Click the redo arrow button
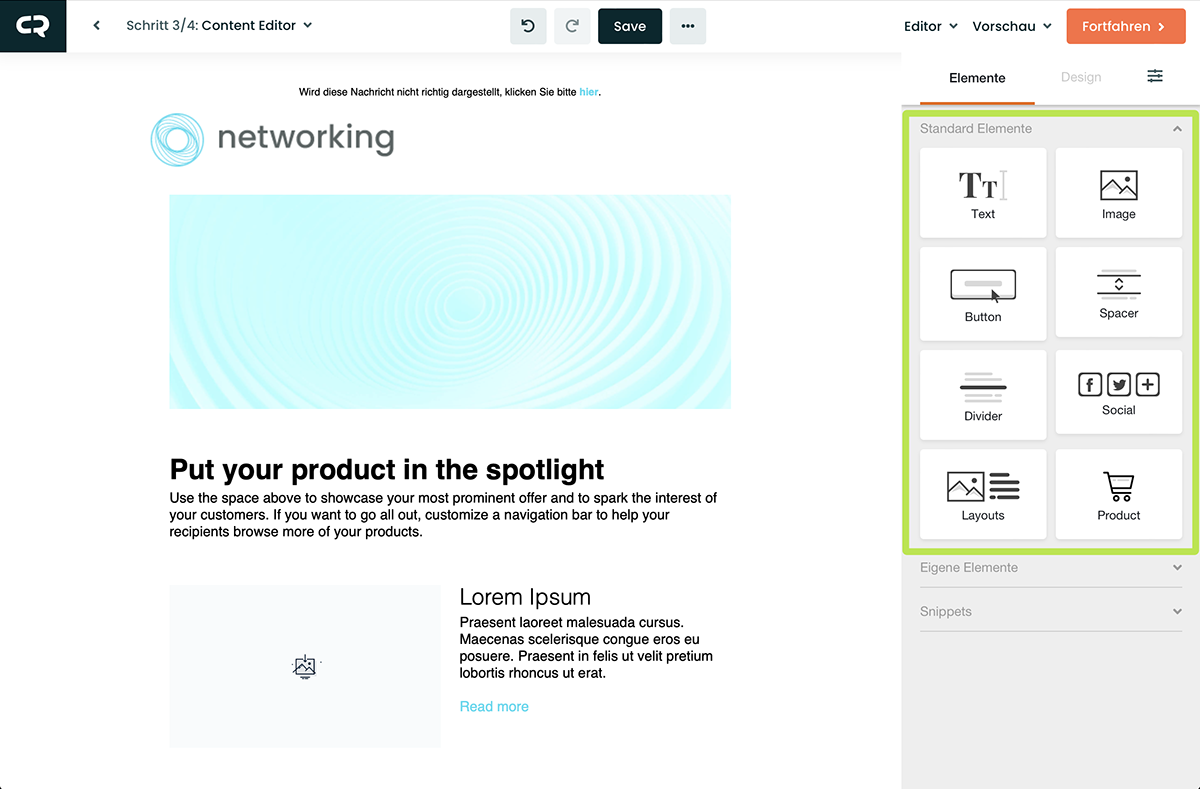This screenshot has width=1200, height=789. [x=572, y=27]
